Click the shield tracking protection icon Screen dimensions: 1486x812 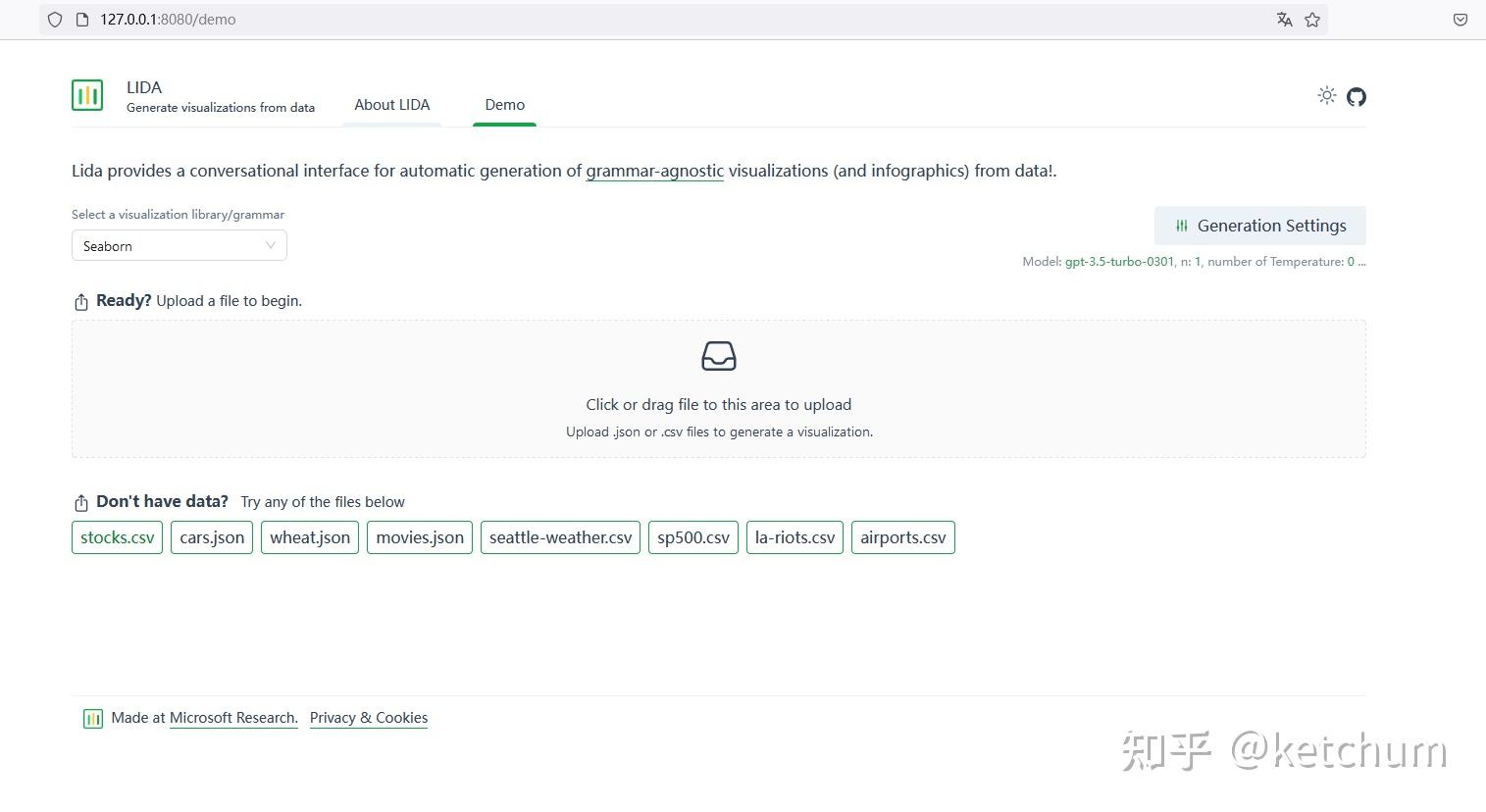(x=55, y=20)
